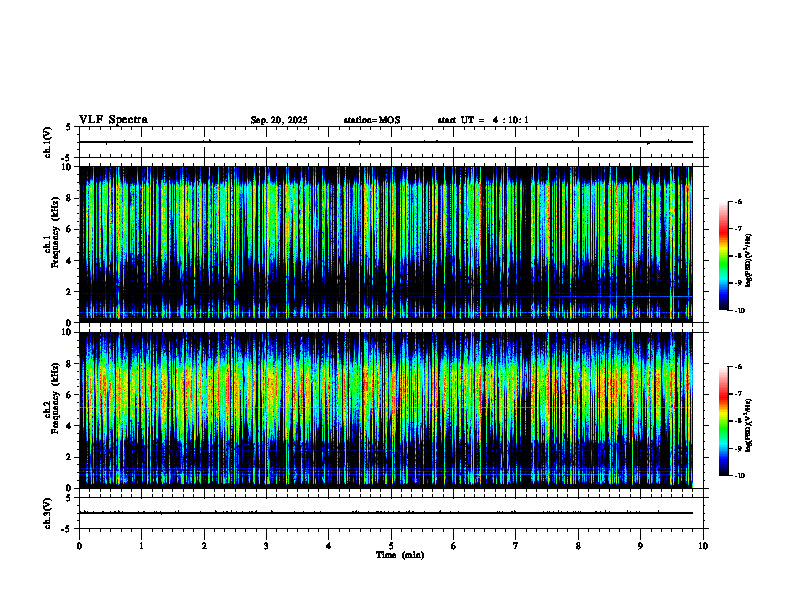Click time axis tick label '1'

[141, 546]
